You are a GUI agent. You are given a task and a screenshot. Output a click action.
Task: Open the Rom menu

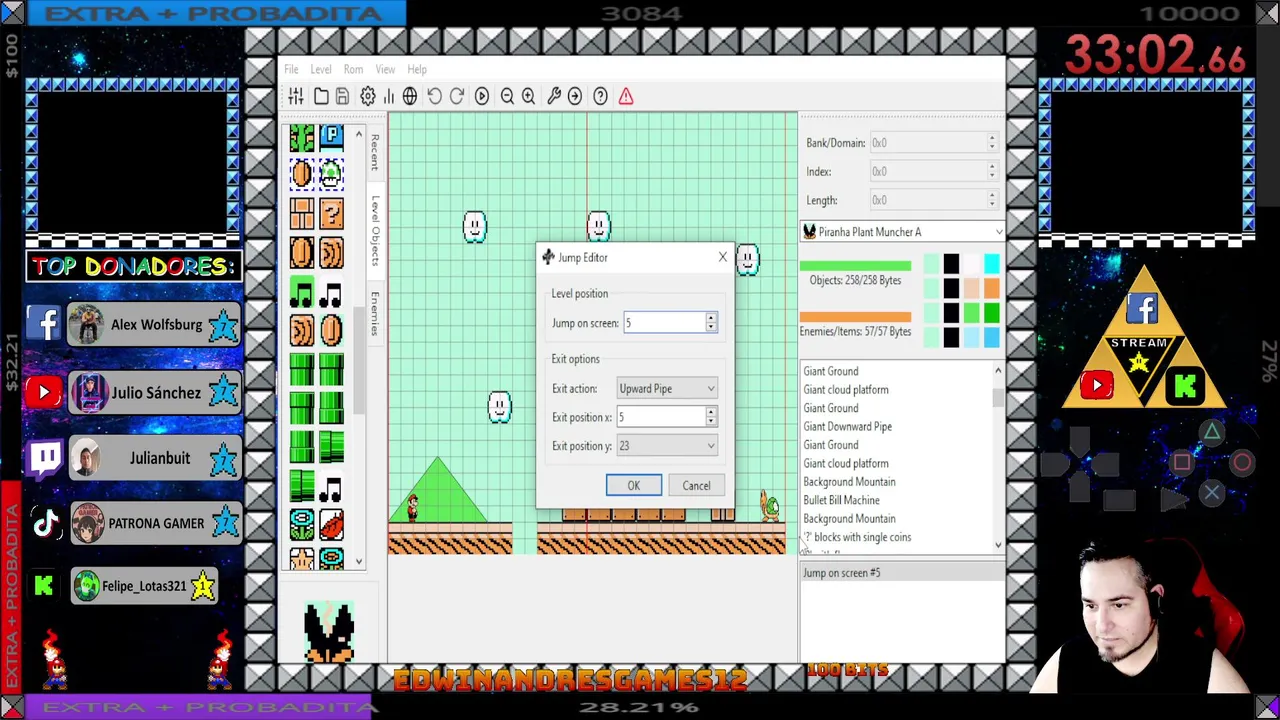click(353, 69)
